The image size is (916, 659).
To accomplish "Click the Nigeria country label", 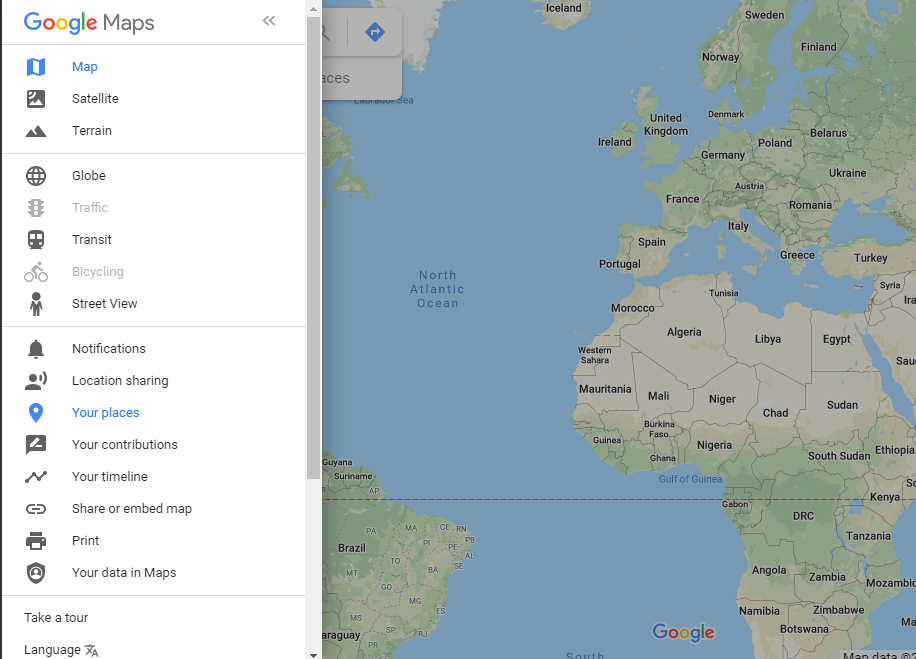I will (714, 445).
